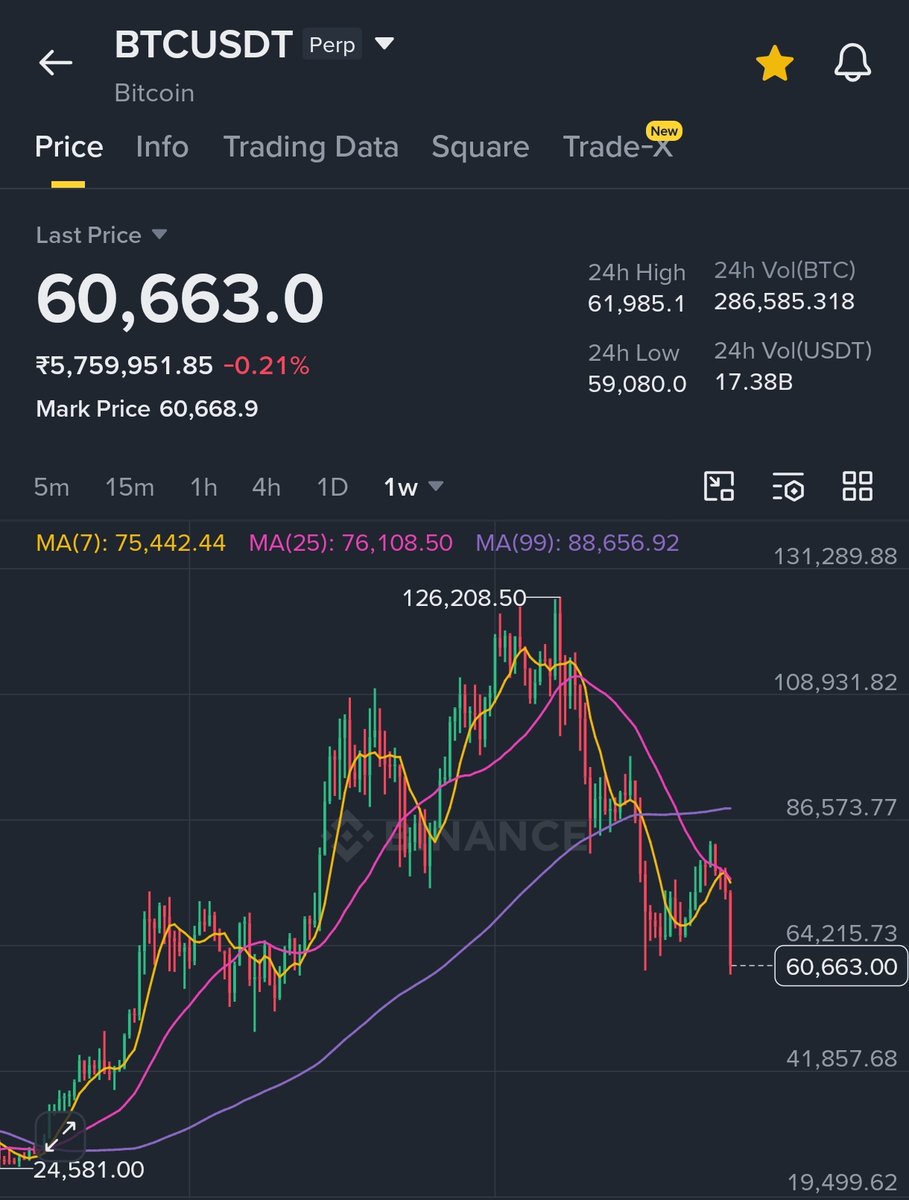Open the Info tab
This screenshot has height=1200, width=909.
pos(162,147)
